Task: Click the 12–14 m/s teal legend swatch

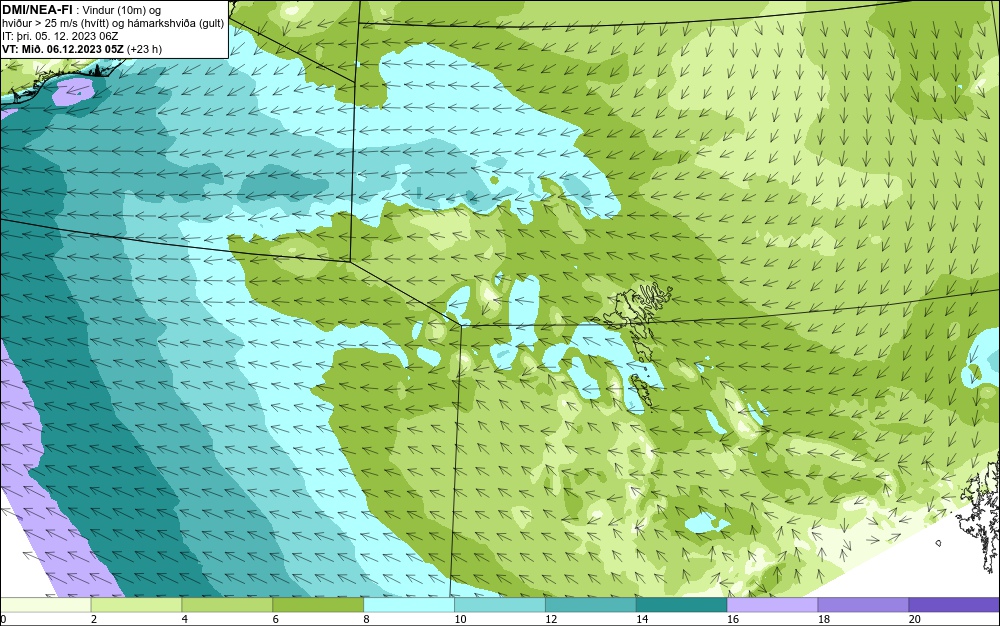Action: [x=591, y=604]
